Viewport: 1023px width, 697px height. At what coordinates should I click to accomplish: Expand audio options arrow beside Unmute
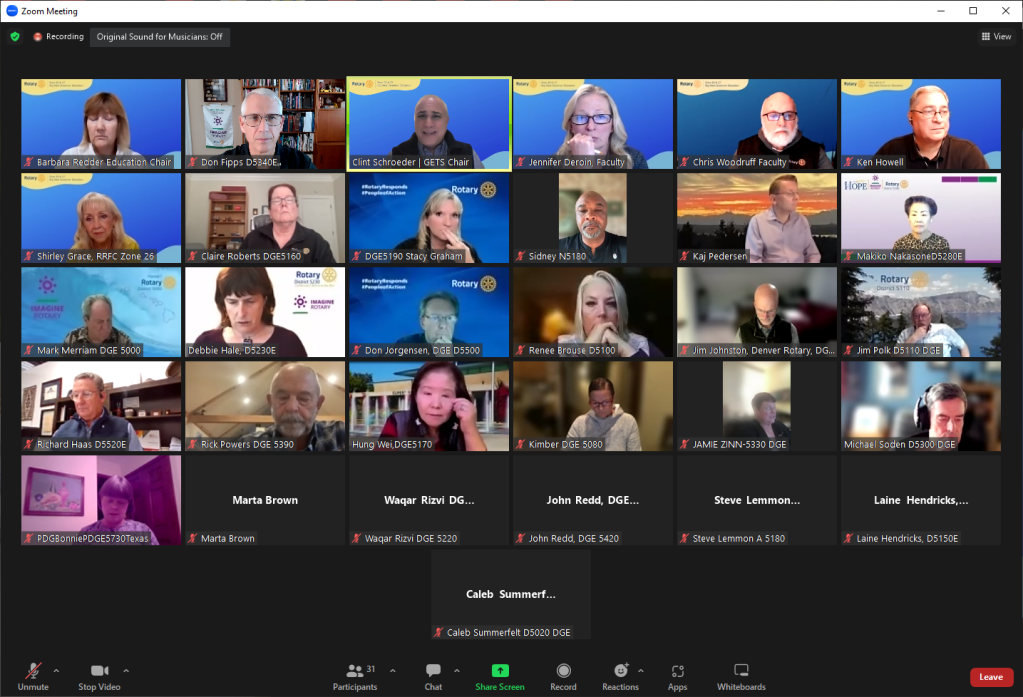(56, 670)
